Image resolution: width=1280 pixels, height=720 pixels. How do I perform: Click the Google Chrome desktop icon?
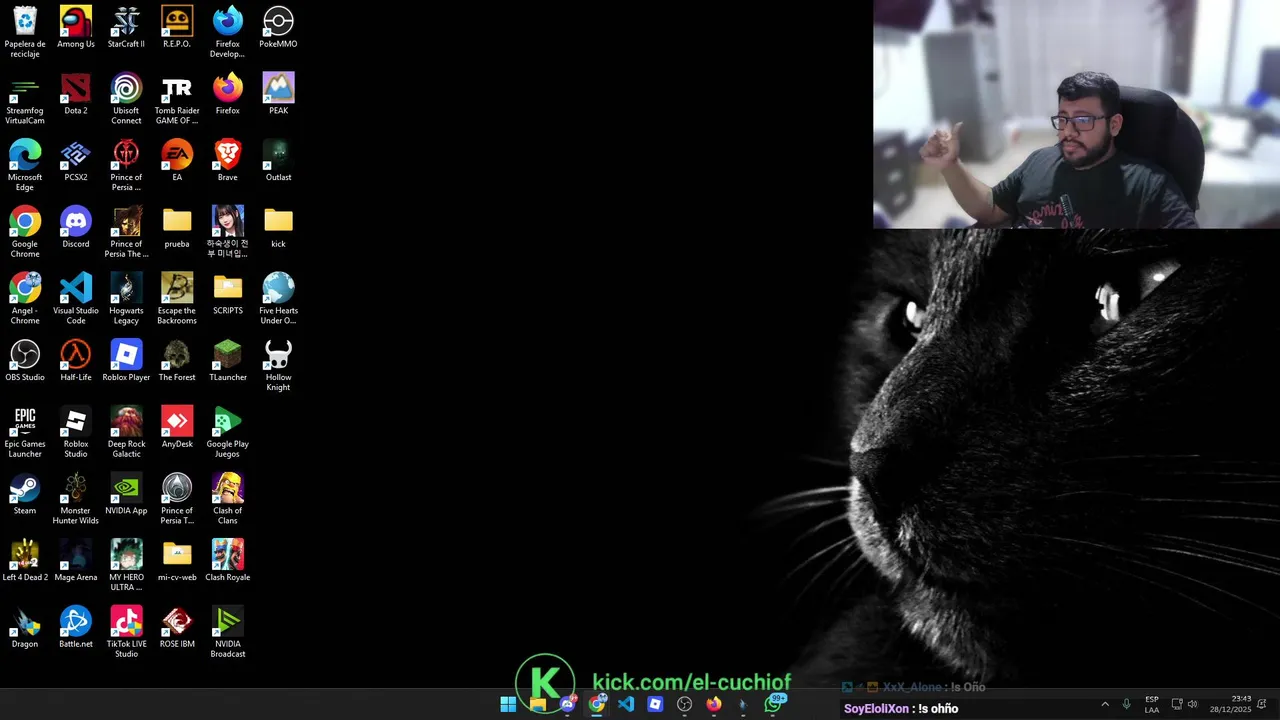pos(25,231)
